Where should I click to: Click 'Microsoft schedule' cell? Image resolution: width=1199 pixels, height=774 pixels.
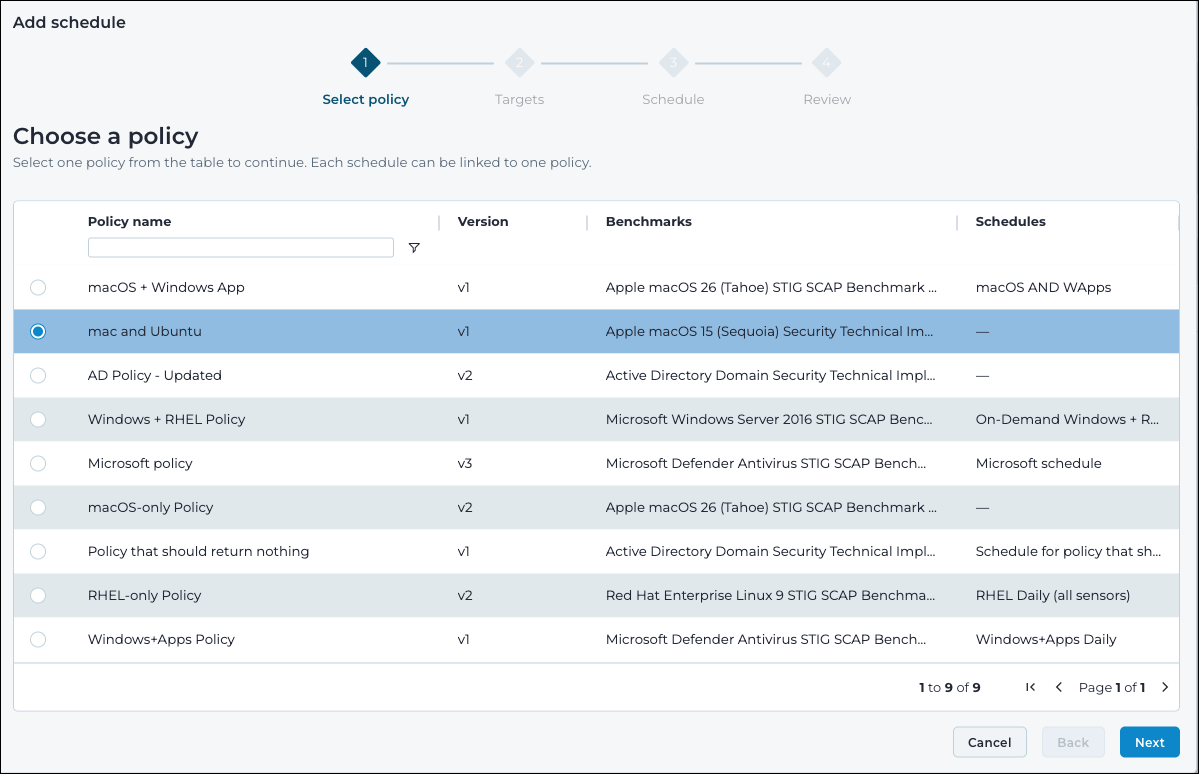coord(1038,463)
